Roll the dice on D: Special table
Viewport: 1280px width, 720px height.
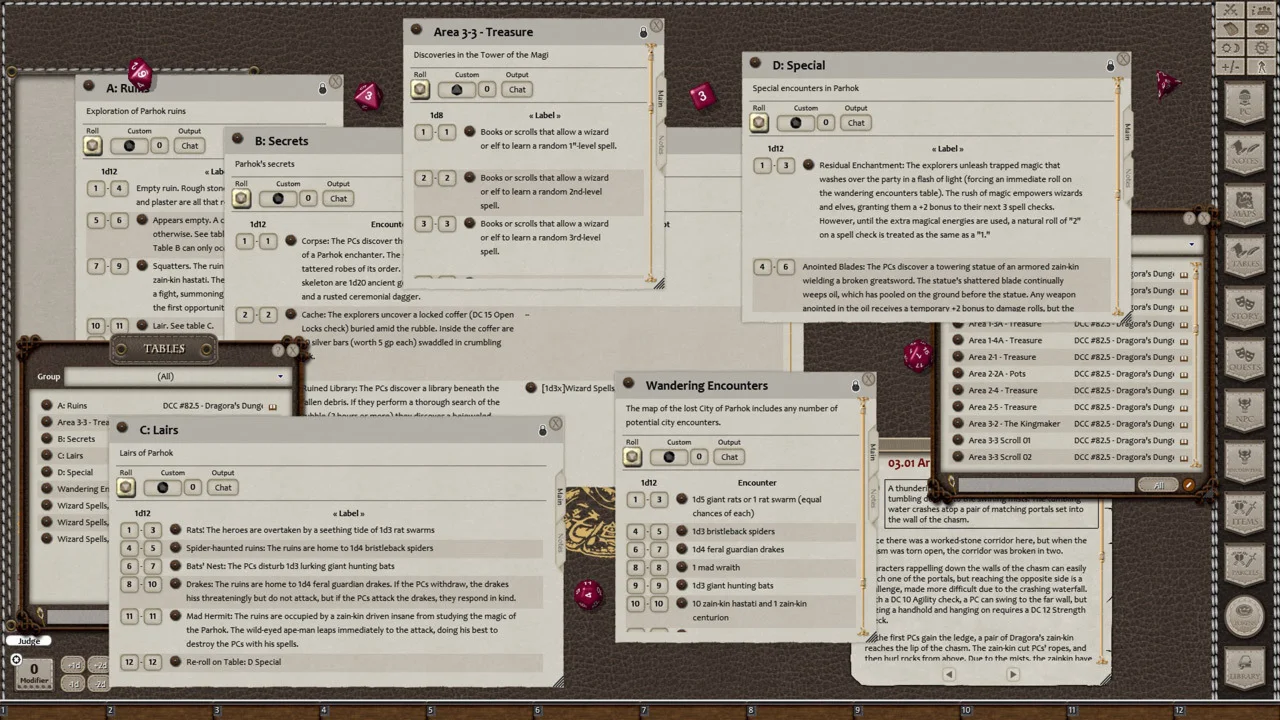point(759,123)
